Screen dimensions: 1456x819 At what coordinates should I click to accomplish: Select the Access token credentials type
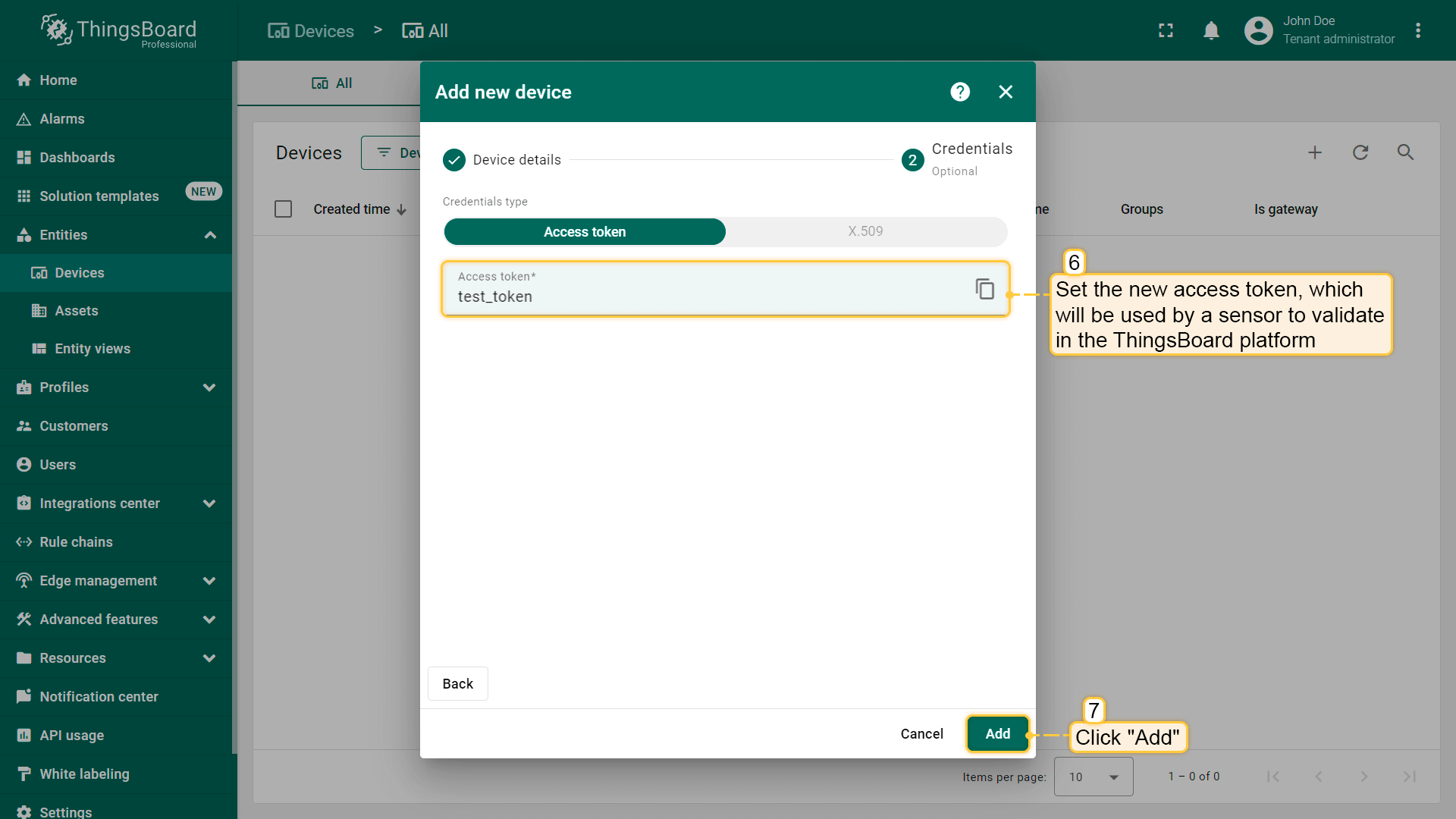pyautogui.click(x=585, y=231)
